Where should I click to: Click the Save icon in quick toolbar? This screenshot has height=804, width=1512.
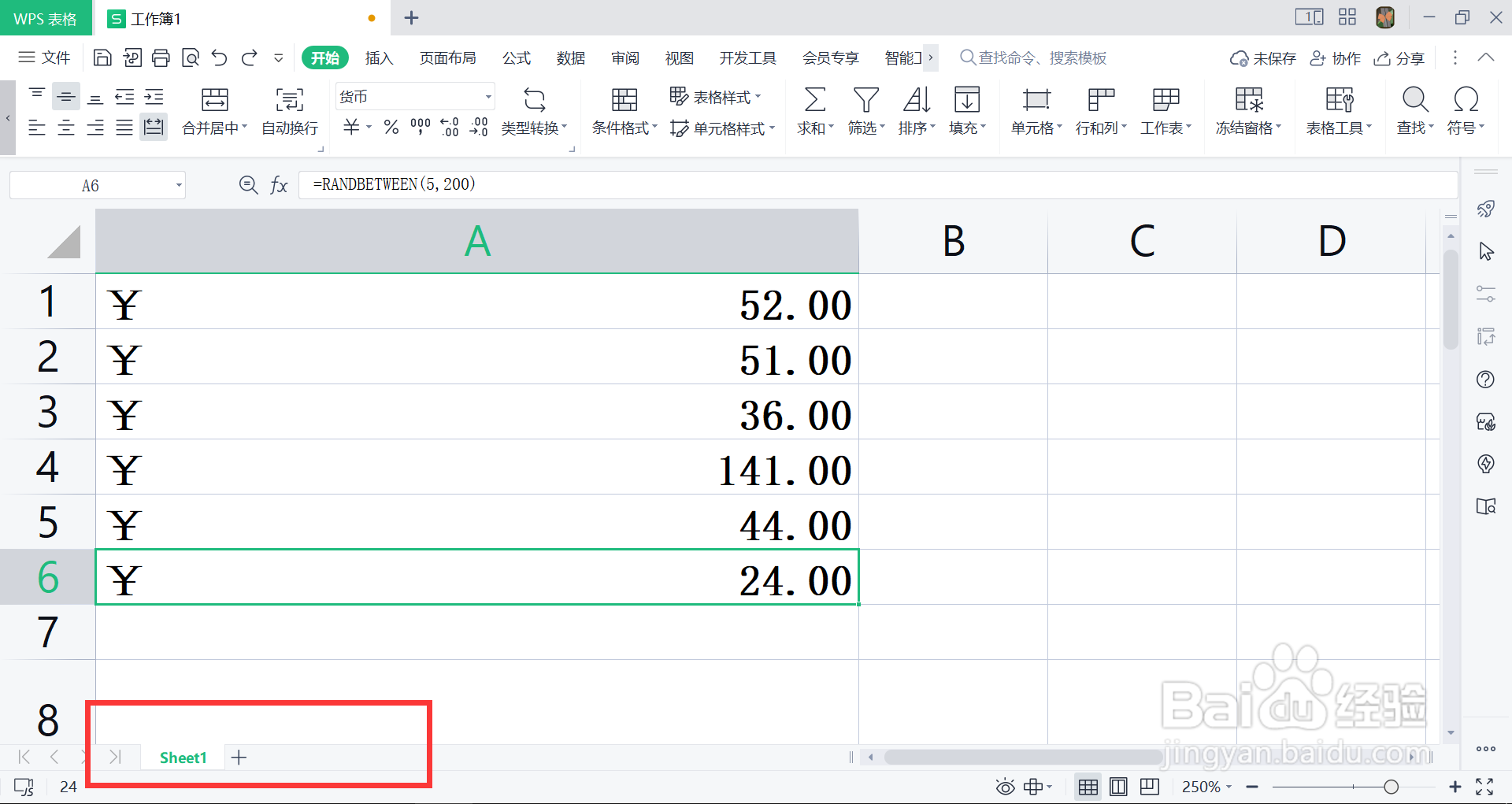[x=102, y=57]
